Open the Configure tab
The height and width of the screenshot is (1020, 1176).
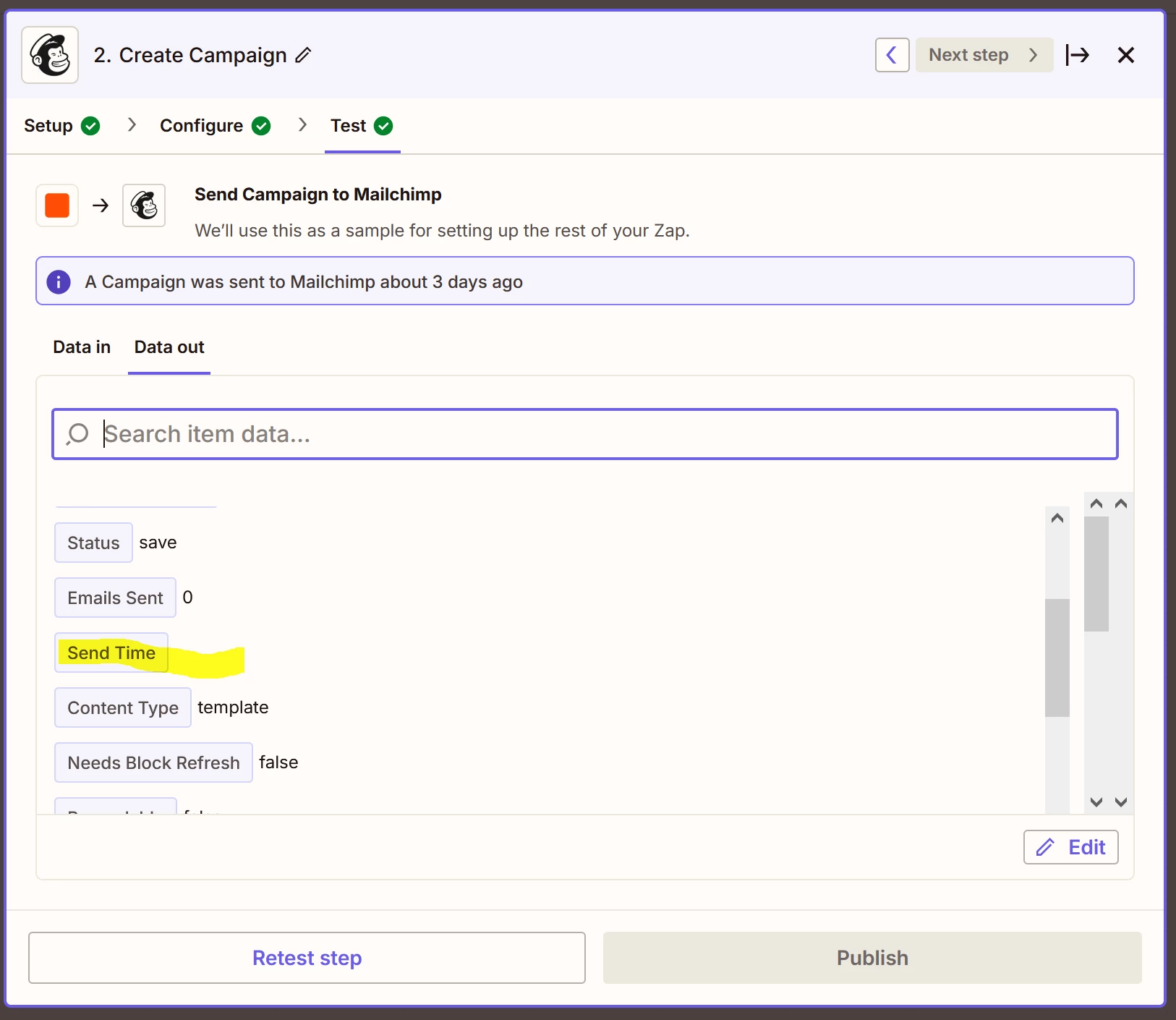(215, 126)
